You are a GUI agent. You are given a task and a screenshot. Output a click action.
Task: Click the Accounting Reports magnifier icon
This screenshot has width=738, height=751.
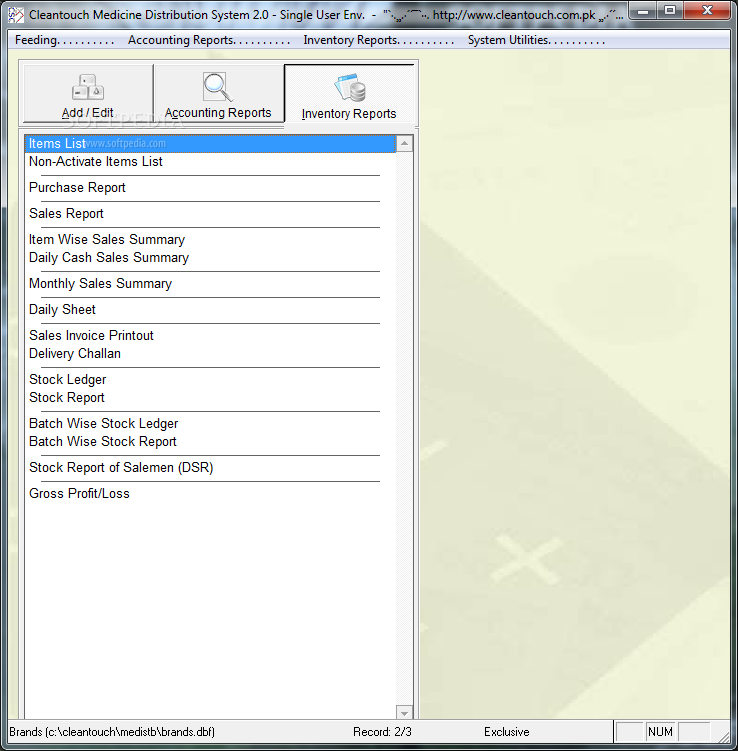pyautogui.click(x=218, y=87)
